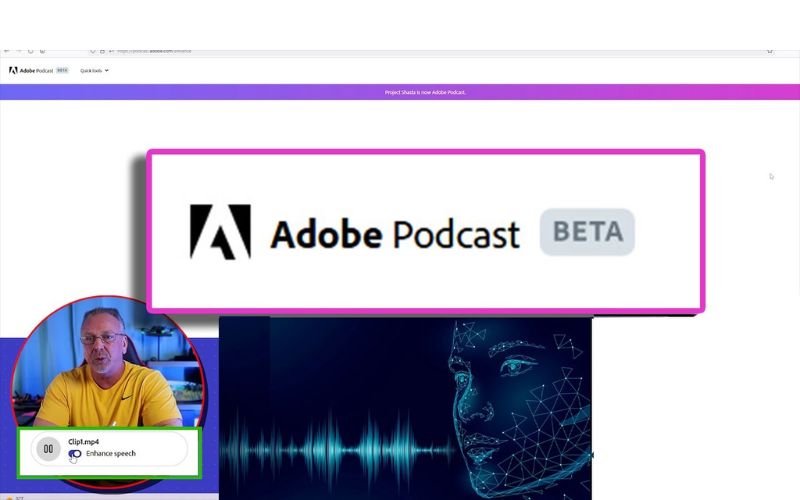
Task: Click the Enhance speech label text
Action: click(x=110, y=453)
